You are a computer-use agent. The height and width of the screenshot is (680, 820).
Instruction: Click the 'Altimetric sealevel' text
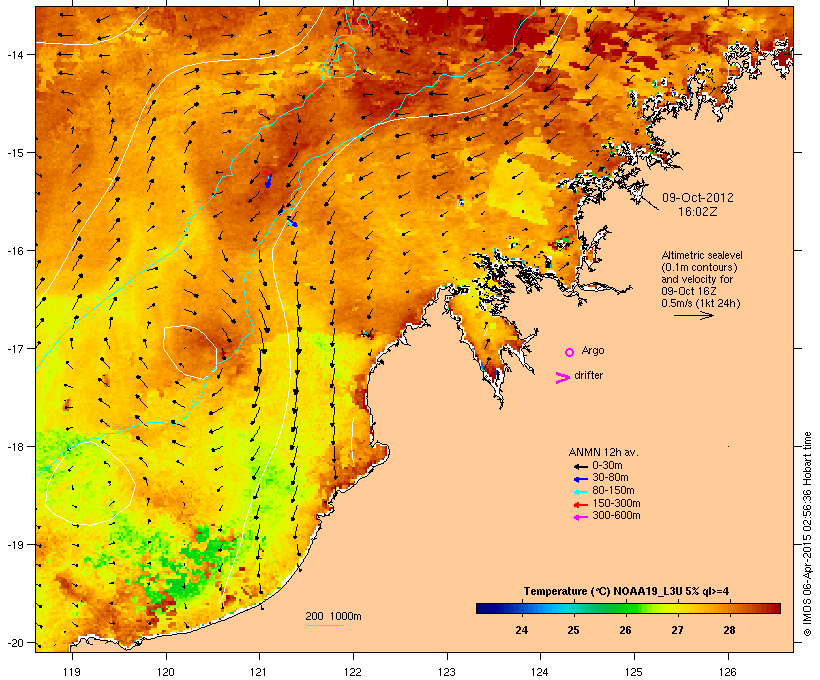(702, 255)
